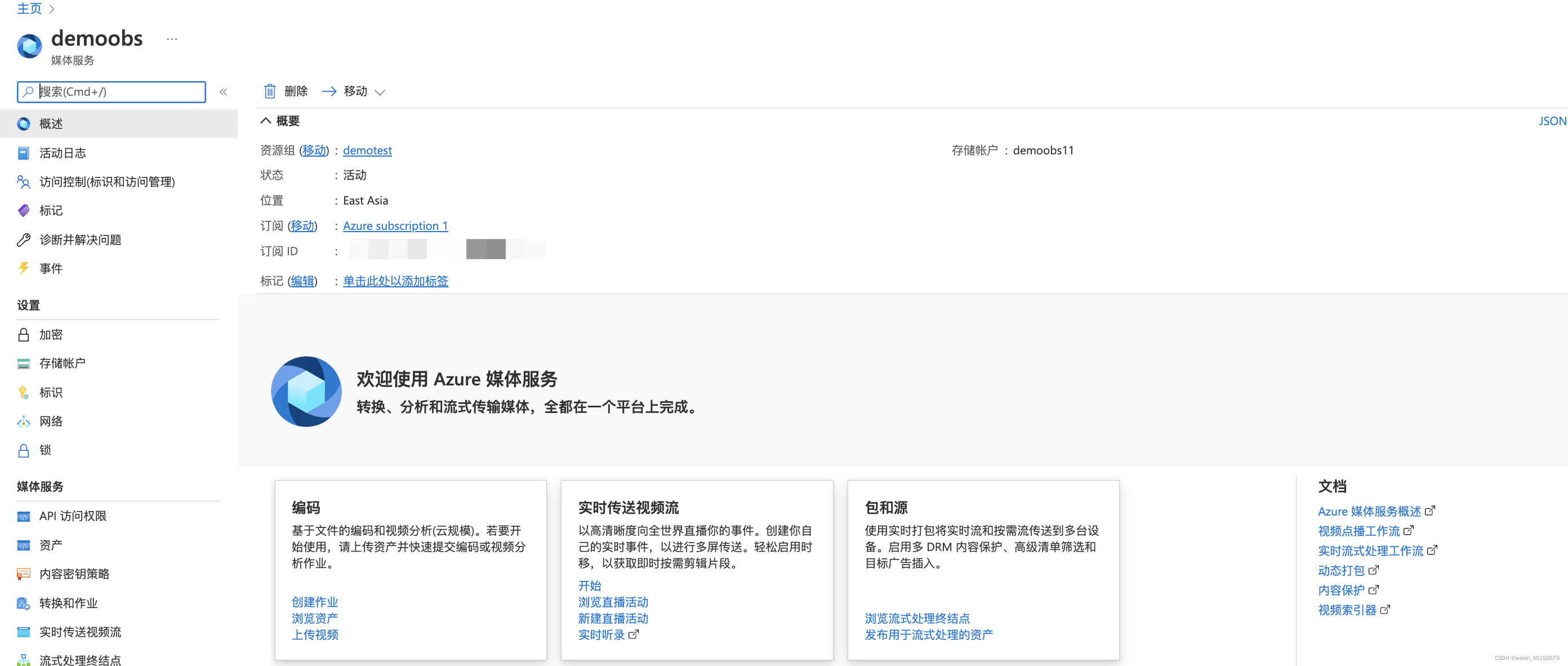The height and width of the screenshot is (666, 1568).
Task: Click the padlock icon beside 加密
Action: (24, 335)
